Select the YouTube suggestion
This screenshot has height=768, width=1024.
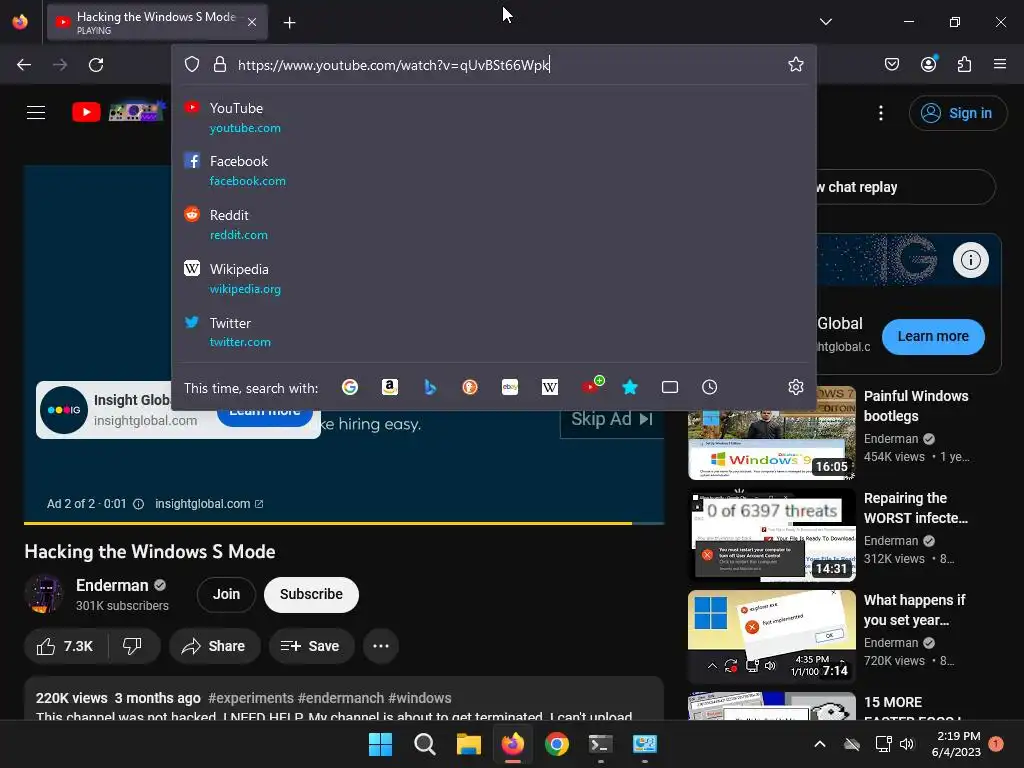[494, 118]
